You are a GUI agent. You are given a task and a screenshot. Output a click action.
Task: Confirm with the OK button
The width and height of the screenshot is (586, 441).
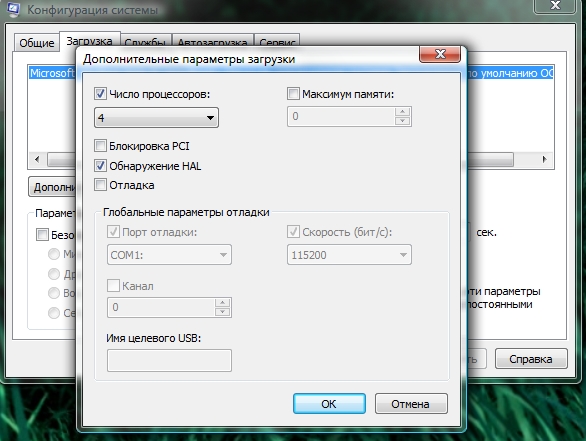[x=329, y=404]
